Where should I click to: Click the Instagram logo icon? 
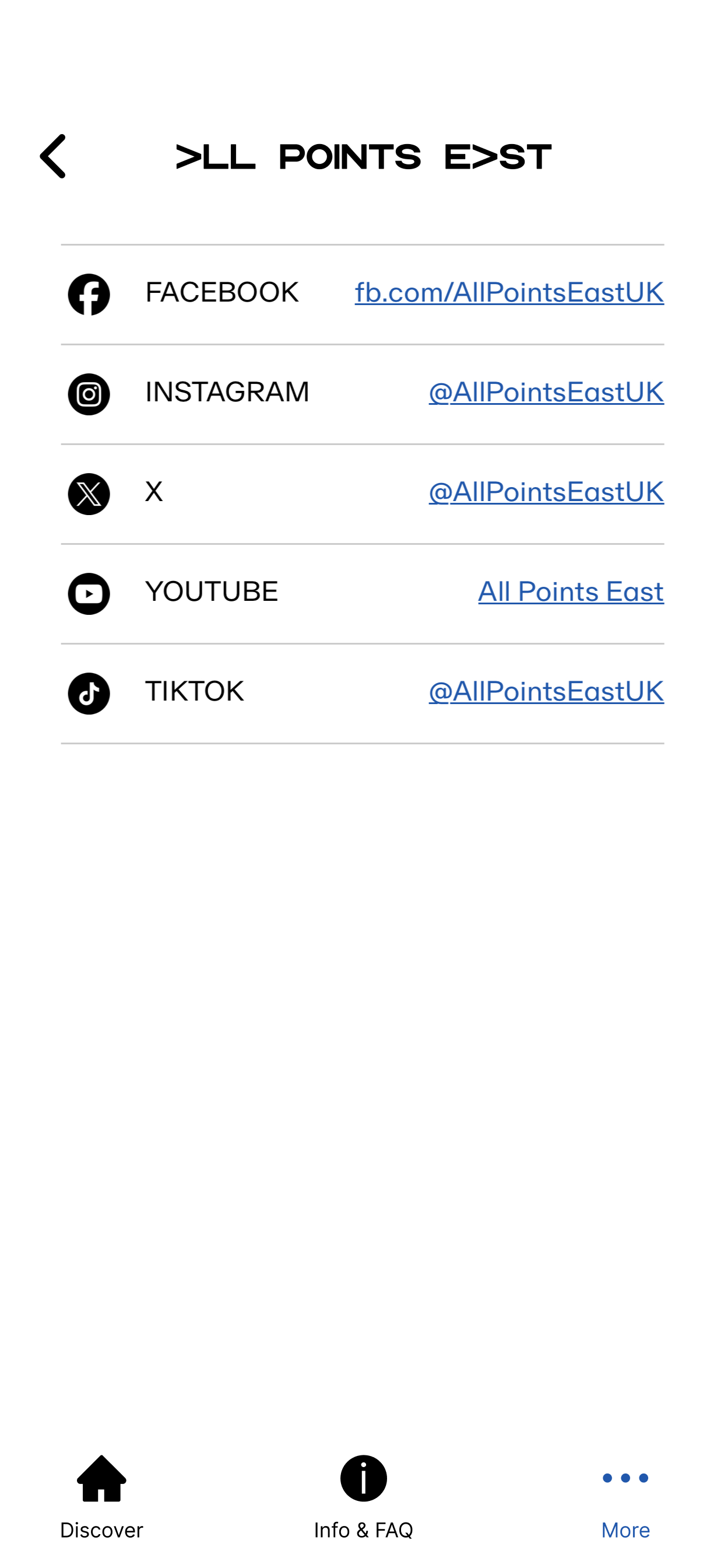click(x=89, y=394)
